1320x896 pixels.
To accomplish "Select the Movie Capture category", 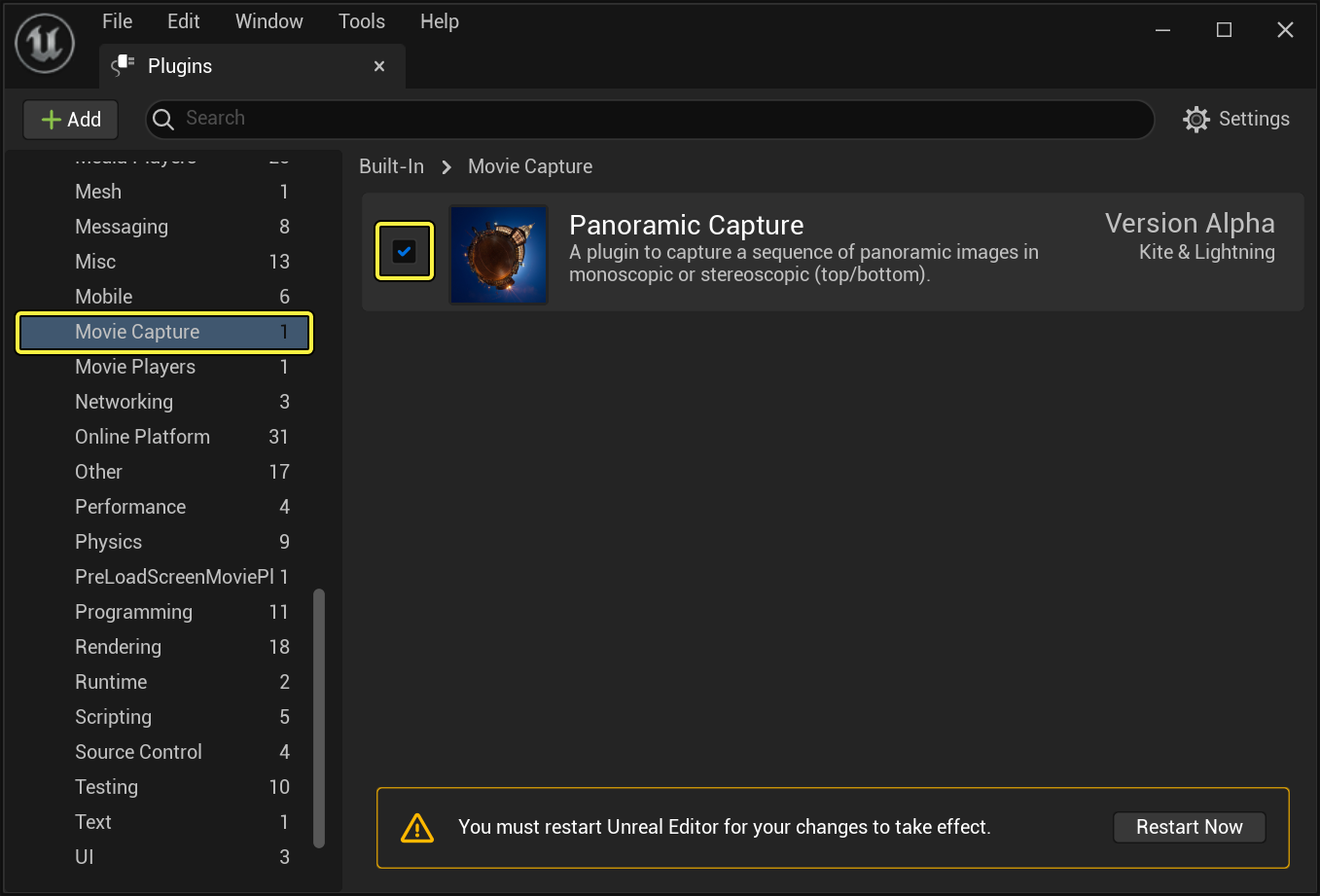I will pos(164,332).
